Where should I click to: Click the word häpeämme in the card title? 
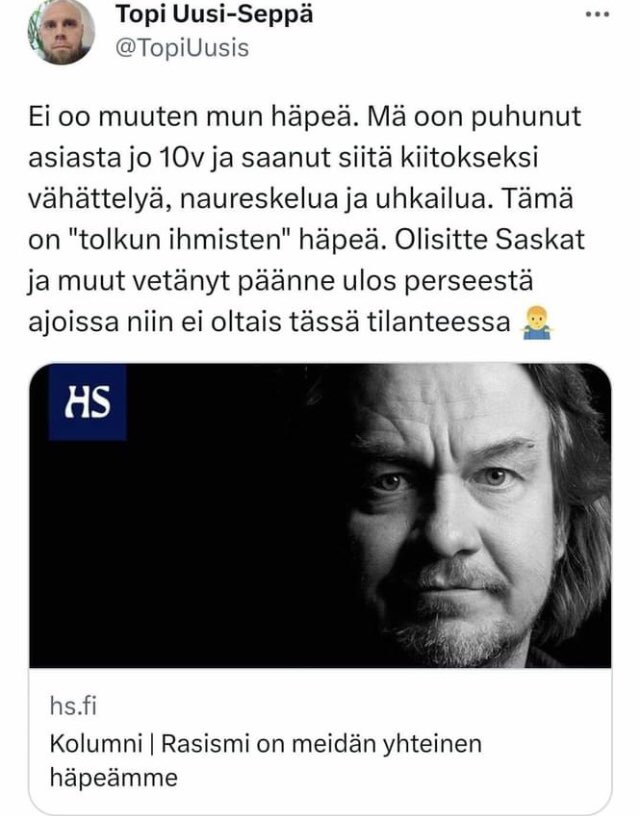114,778
